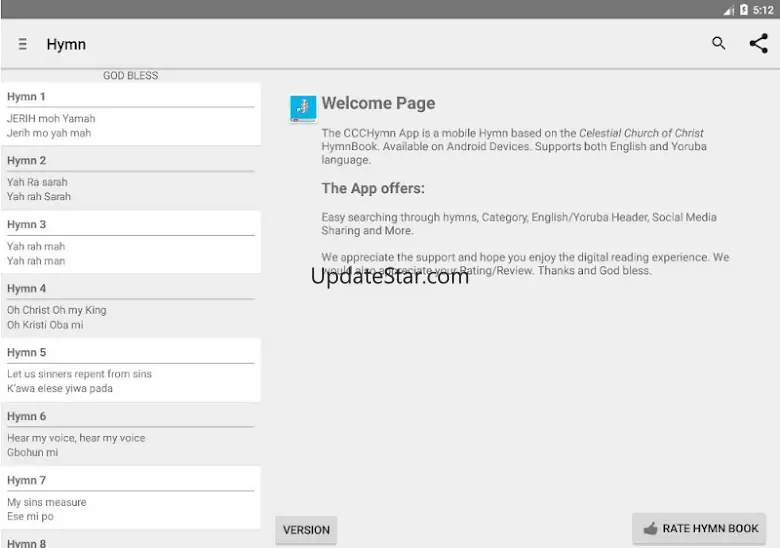The width and height of the screenshot is (780, 548).
Task: Open Hymn 7 My sins measure
Action: click(131, 498)
